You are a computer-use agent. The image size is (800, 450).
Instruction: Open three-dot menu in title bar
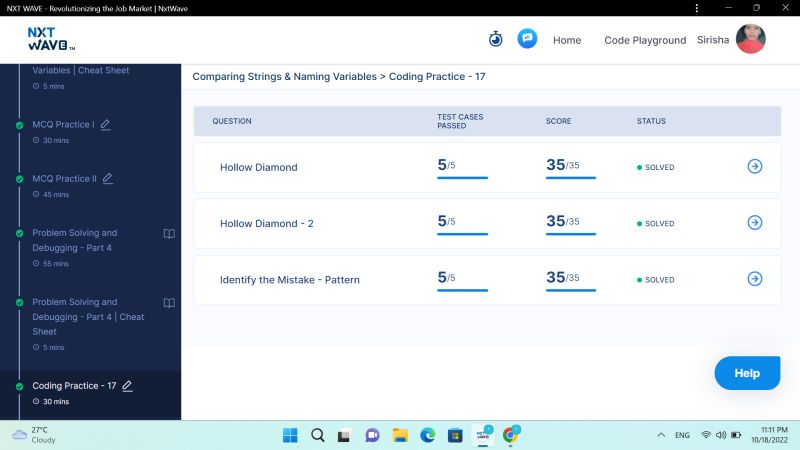[x=697, y=8]
